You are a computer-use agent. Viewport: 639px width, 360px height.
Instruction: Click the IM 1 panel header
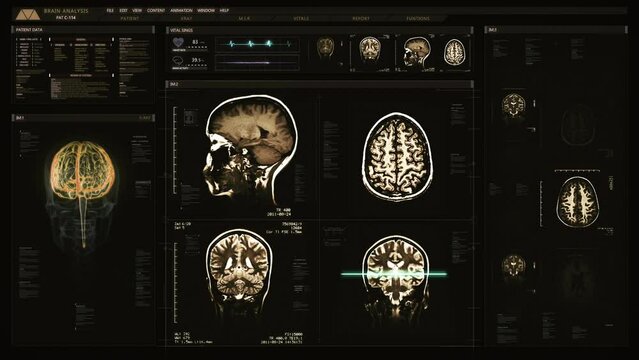click(83, 118)
